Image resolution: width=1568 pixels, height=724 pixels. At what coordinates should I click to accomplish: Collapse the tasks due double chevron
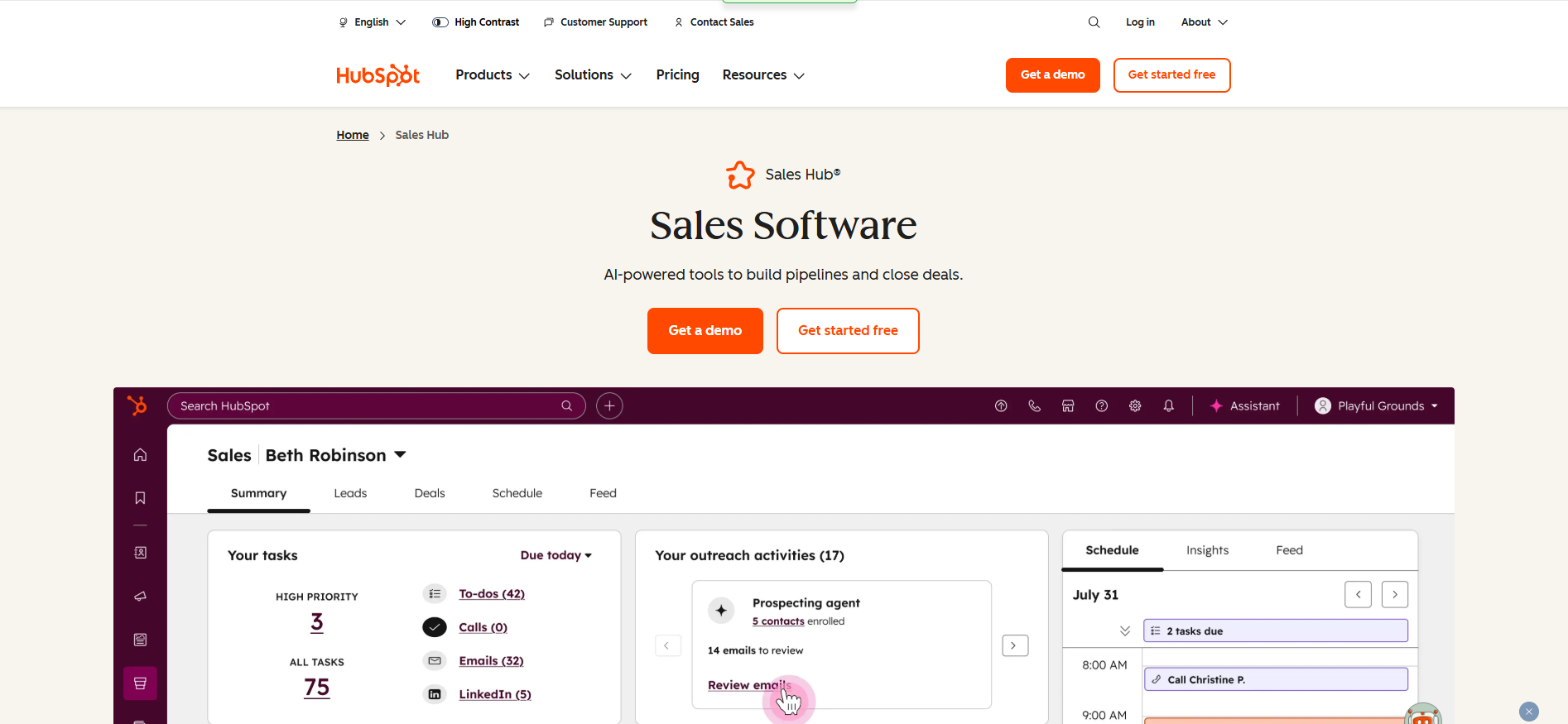coord(1125,631)
